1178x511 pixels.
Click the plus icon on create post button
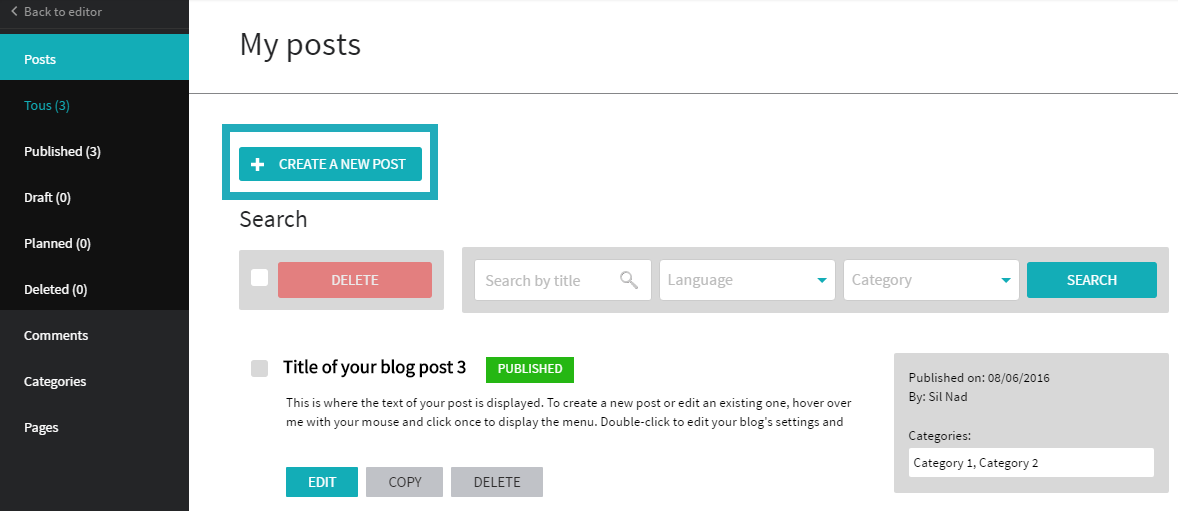click(257, 164)
